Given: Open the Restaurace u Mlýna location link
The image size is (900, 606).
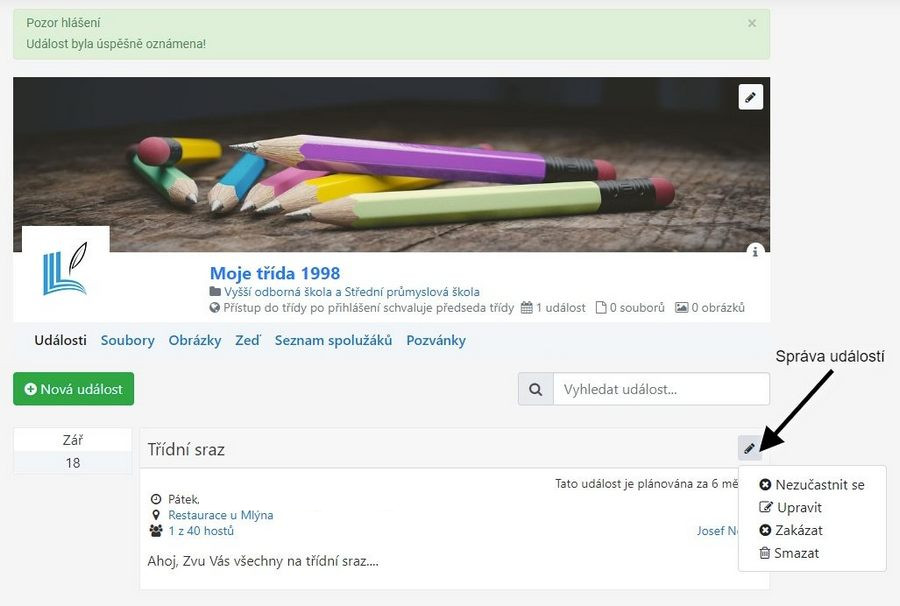Looking at the screenshot, I should tap(220, 515).
